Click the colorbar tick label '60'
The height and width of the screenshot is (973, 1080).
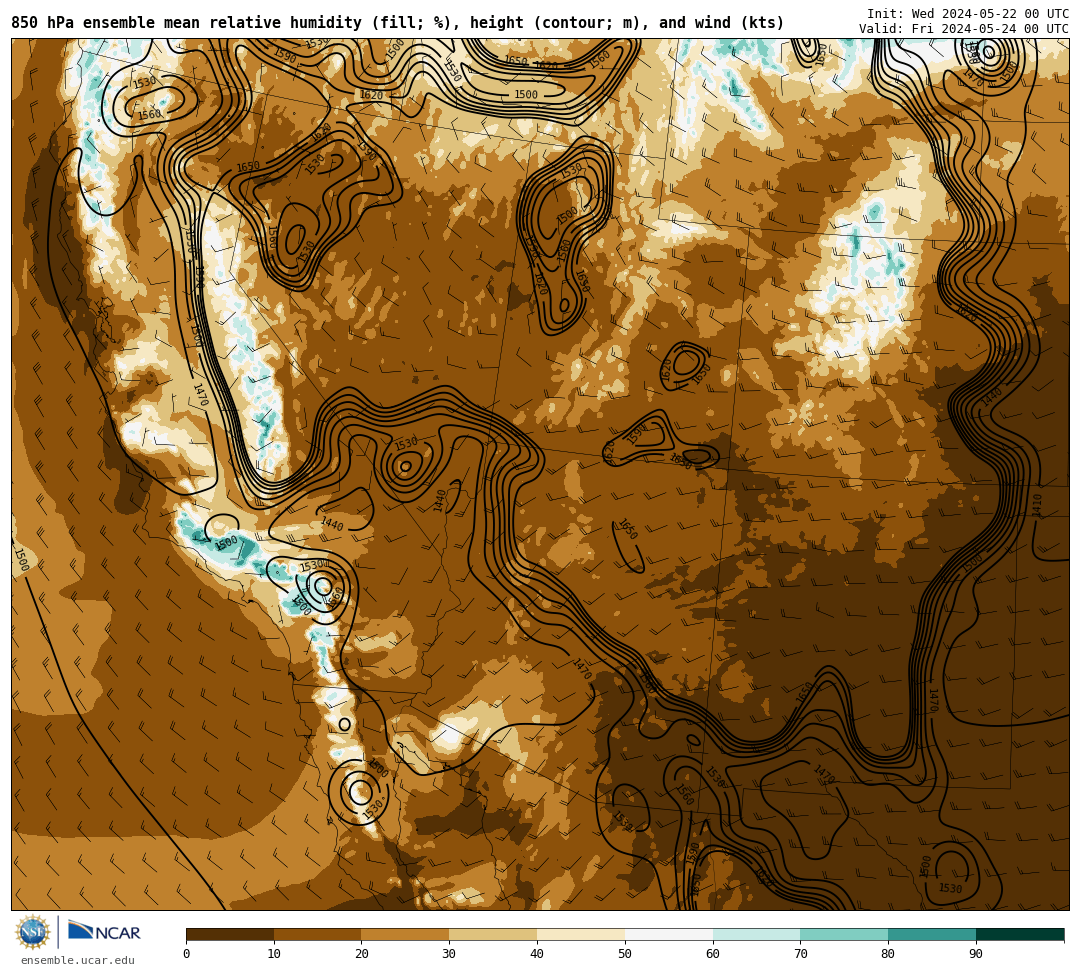point(713,954)
